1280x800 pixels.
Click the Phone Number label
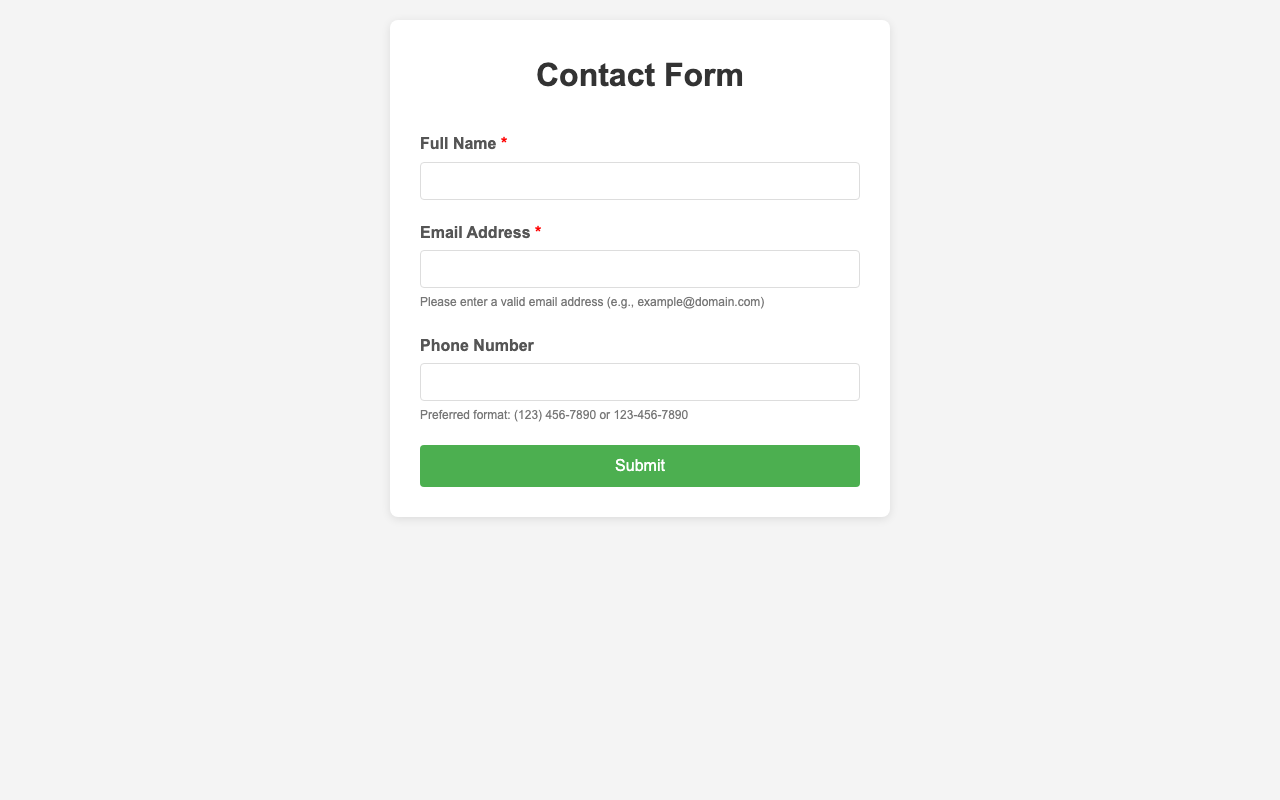point(477,345)
